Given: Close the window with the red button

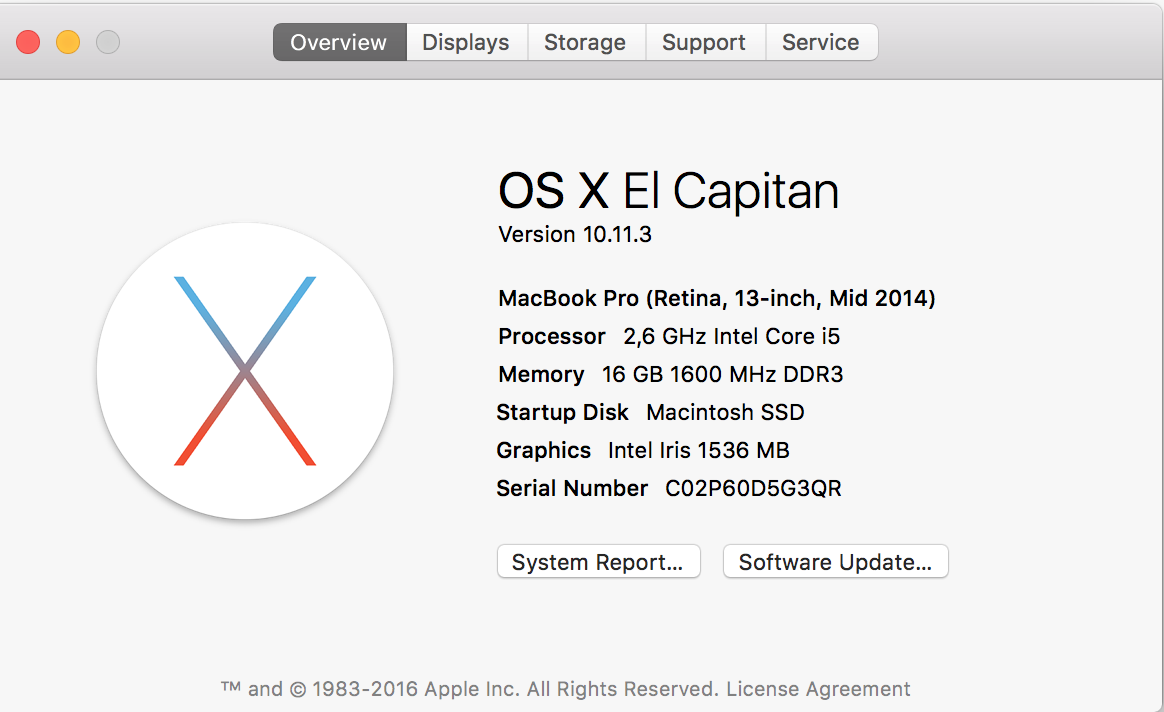Looking at the screenshot, I should pos(28,42).
